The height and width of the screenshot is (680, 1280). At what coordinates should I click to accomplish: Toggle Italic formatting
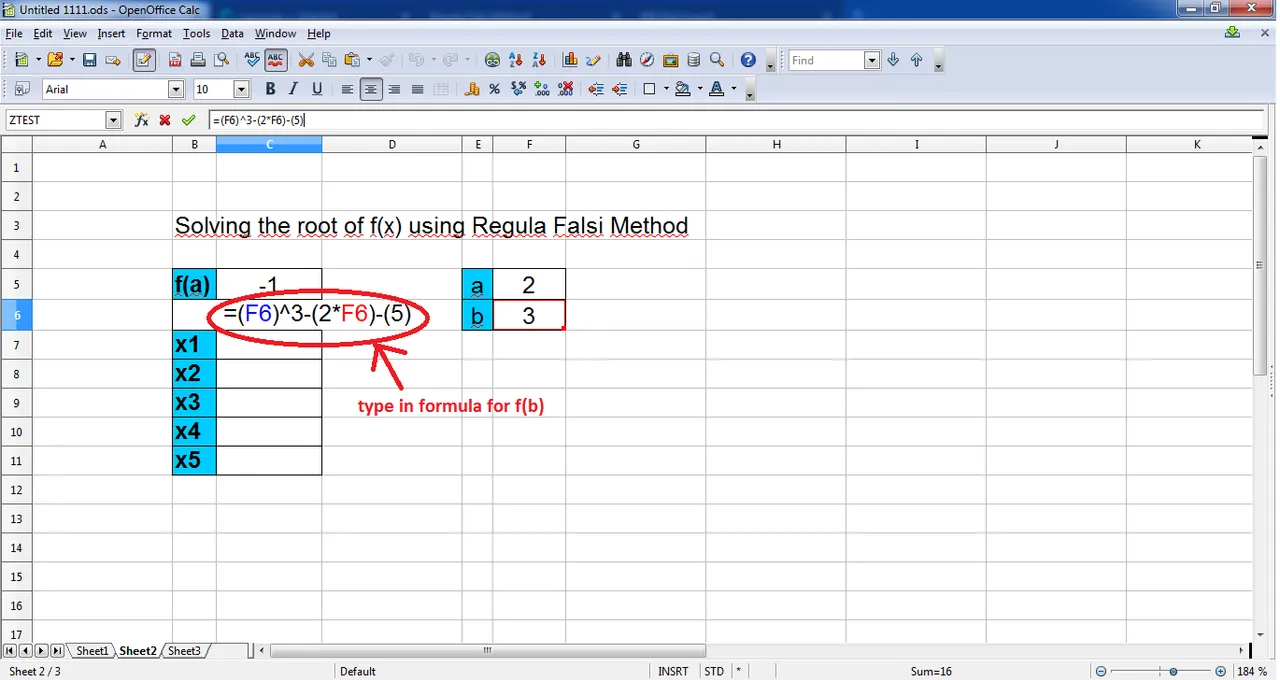tap(294, 89)
